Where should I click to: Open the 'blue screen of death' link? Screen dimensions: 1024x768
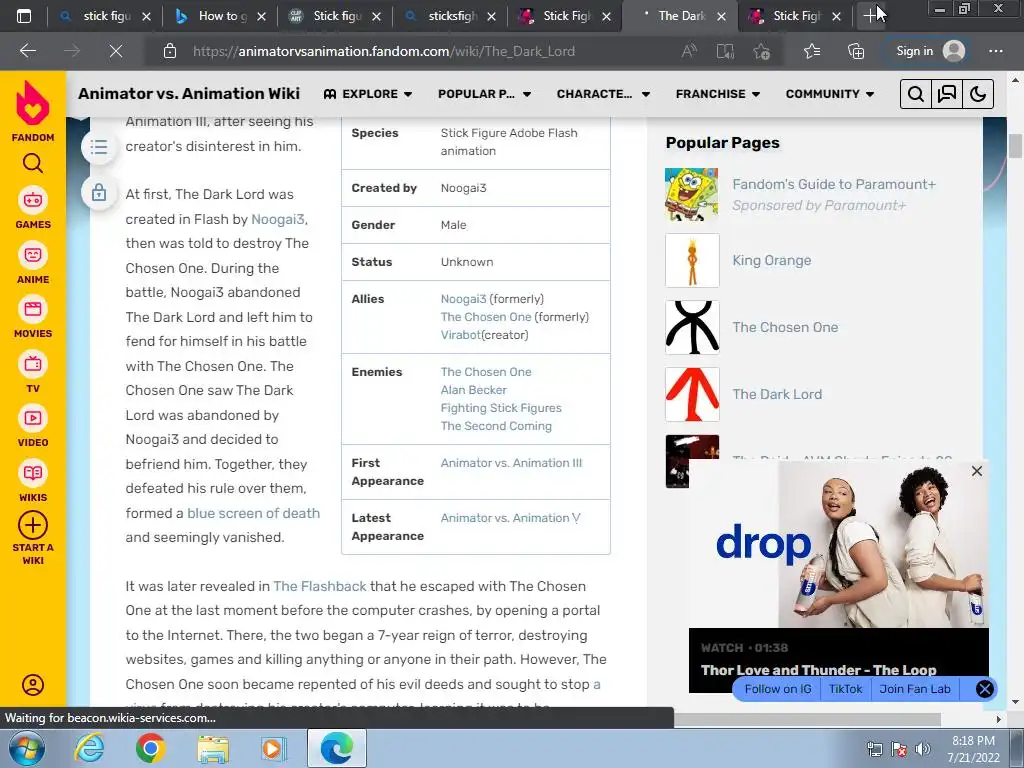pos(253,513)
